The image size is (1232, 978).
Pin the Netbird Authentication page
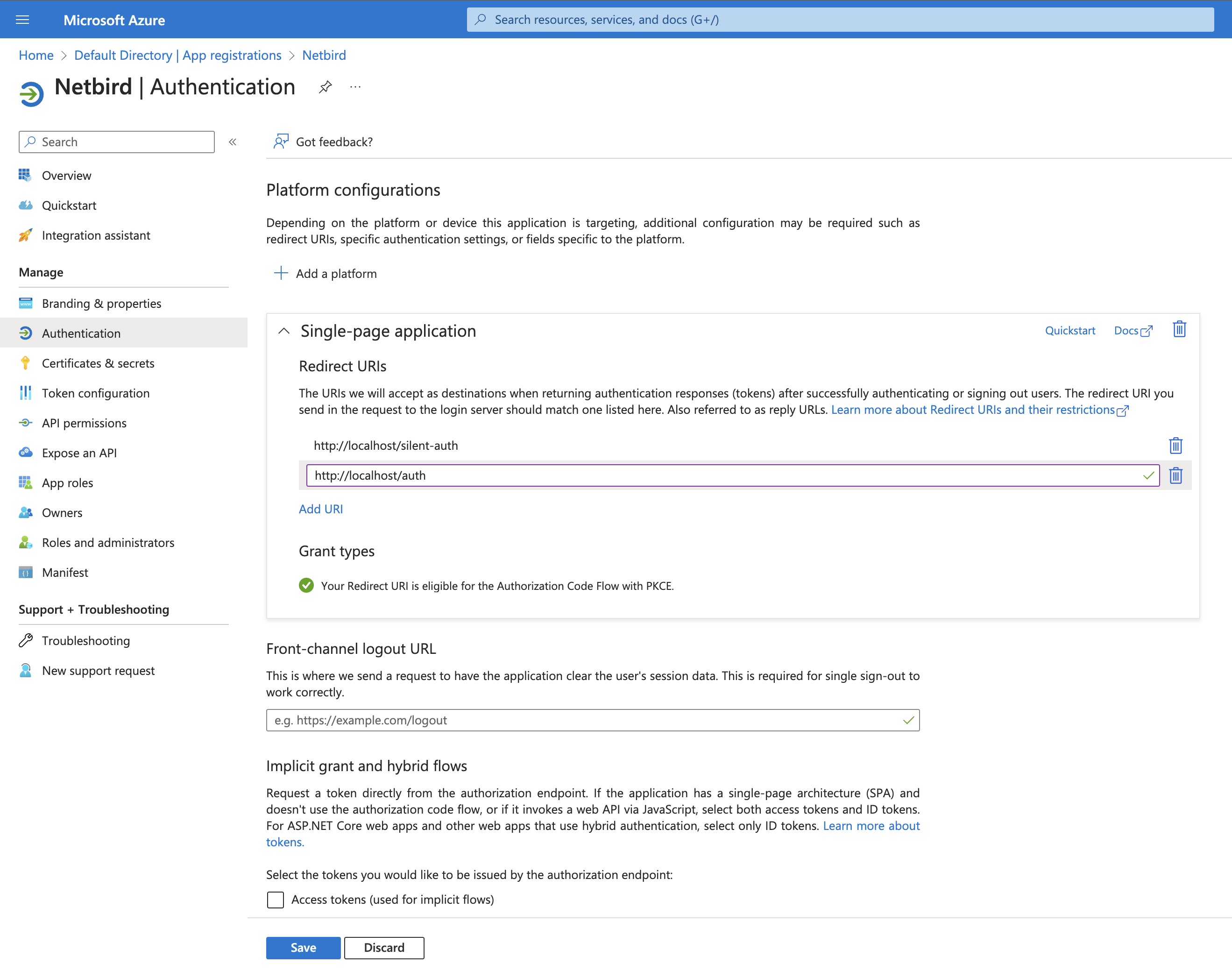tap(325, 87)
